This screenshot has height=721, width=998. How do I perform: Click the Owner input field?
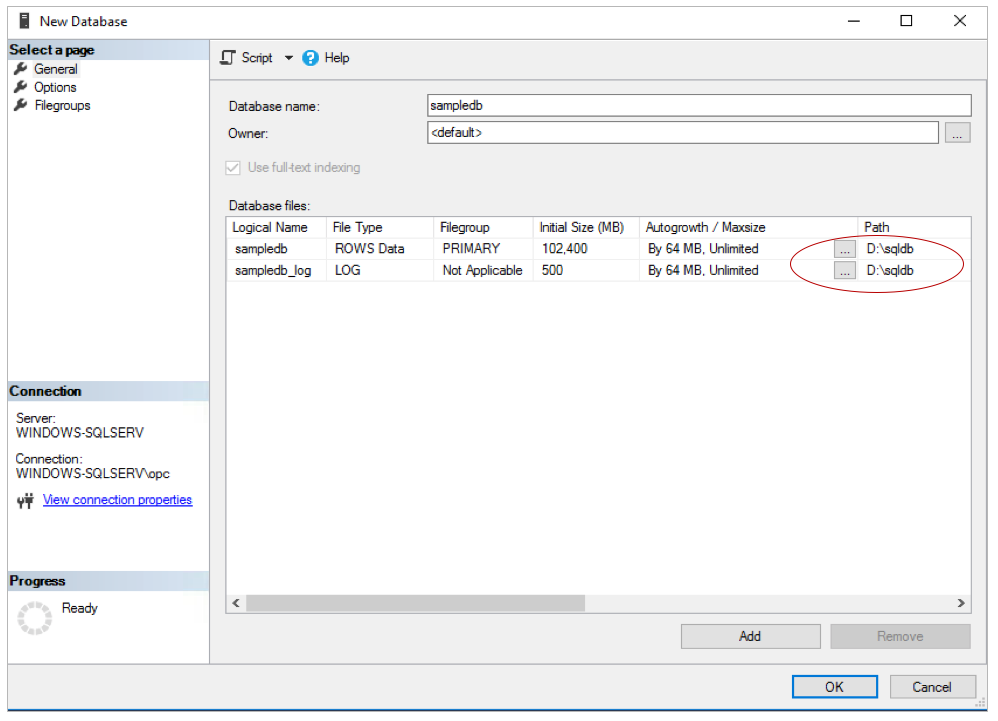point(682,132)
